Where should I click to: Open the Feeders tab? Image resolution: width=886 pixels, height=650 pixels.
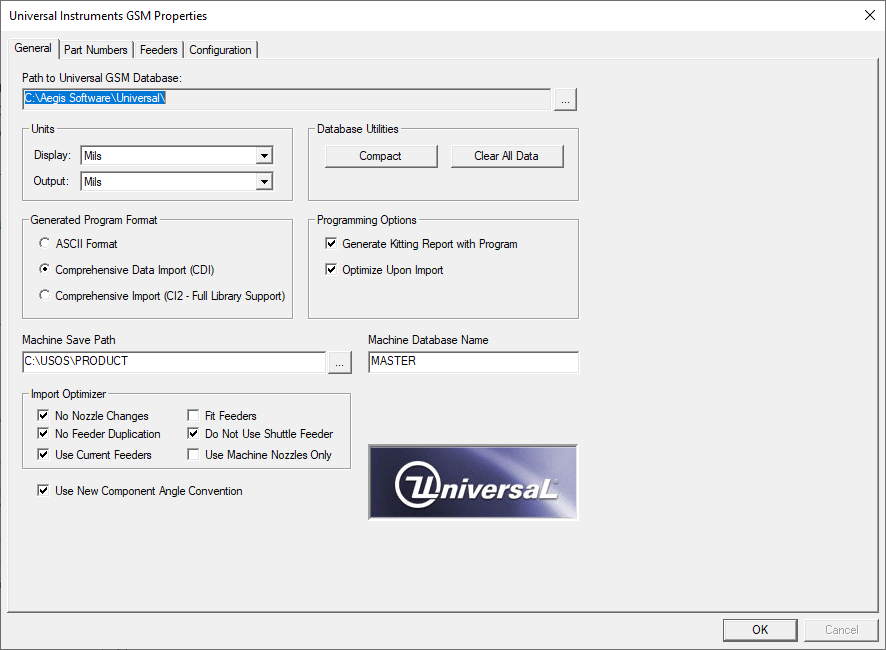(158, 49)
